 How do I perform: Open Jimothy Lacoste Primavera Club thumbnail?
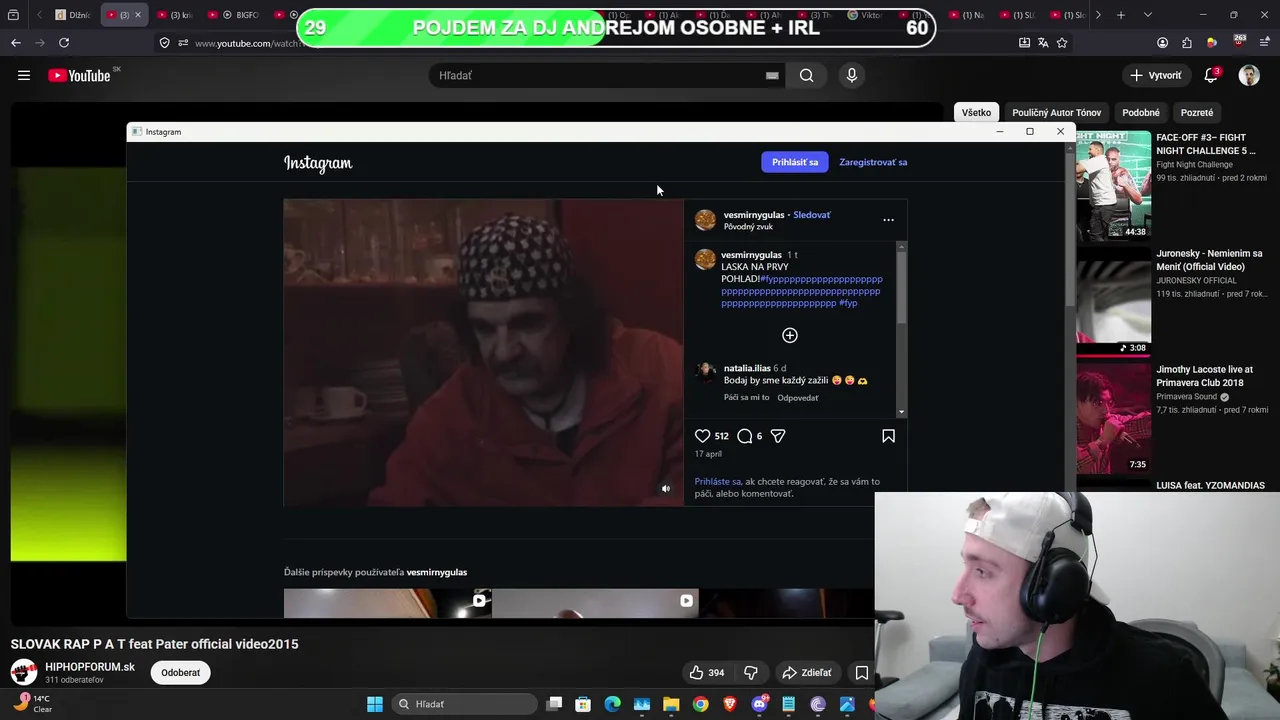point(1113,417)
